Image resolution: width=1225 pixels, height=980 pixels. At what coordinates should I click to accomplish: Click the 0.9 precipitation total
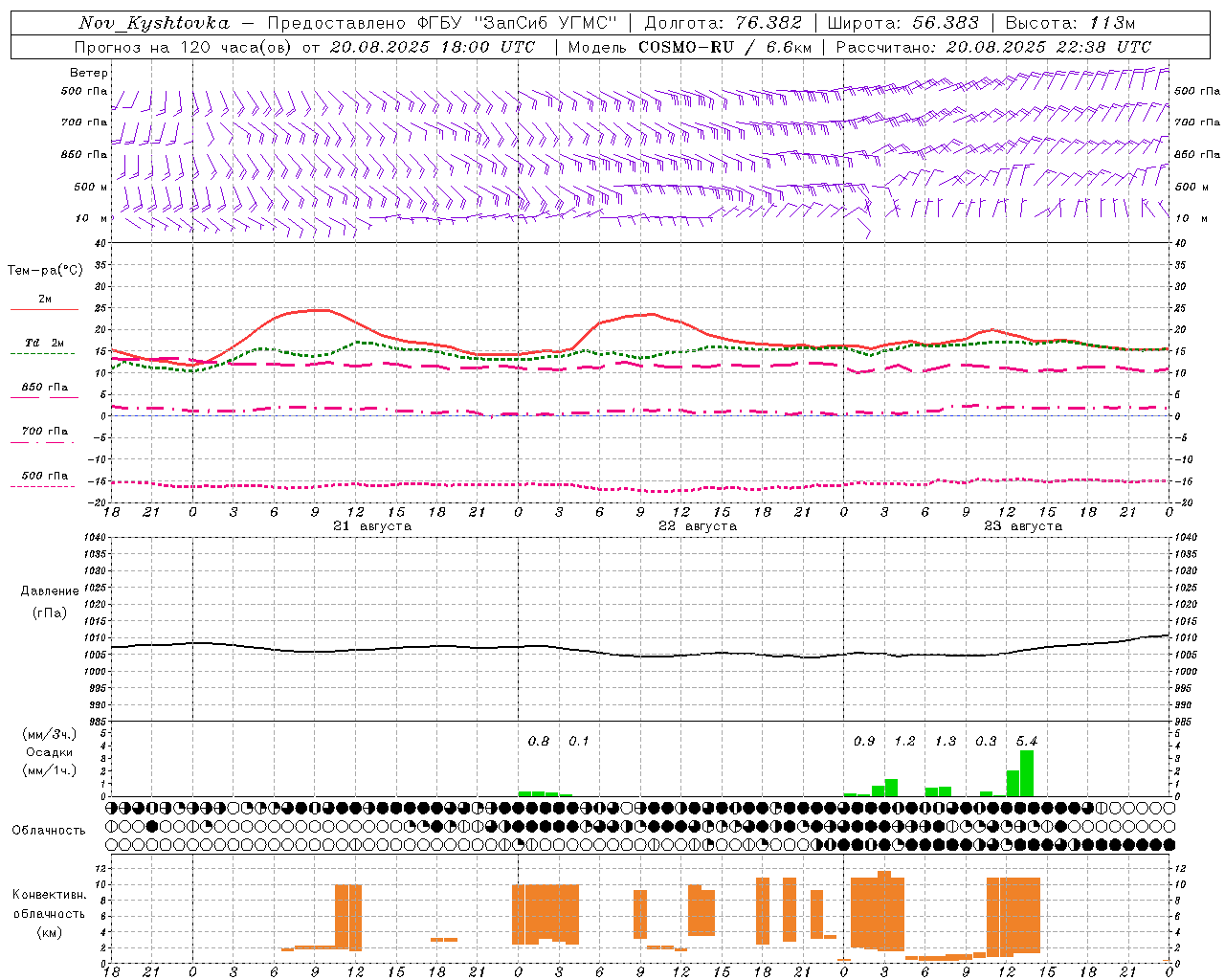(x=864, y=741)
